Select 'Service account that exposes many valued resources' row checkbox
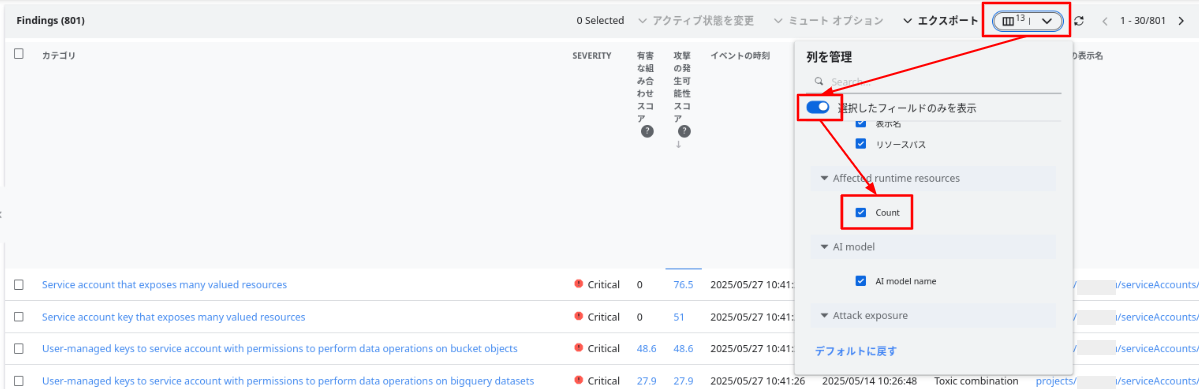Screen dimensions: 1199x389 pyautogui.click(x=19, y=284)
